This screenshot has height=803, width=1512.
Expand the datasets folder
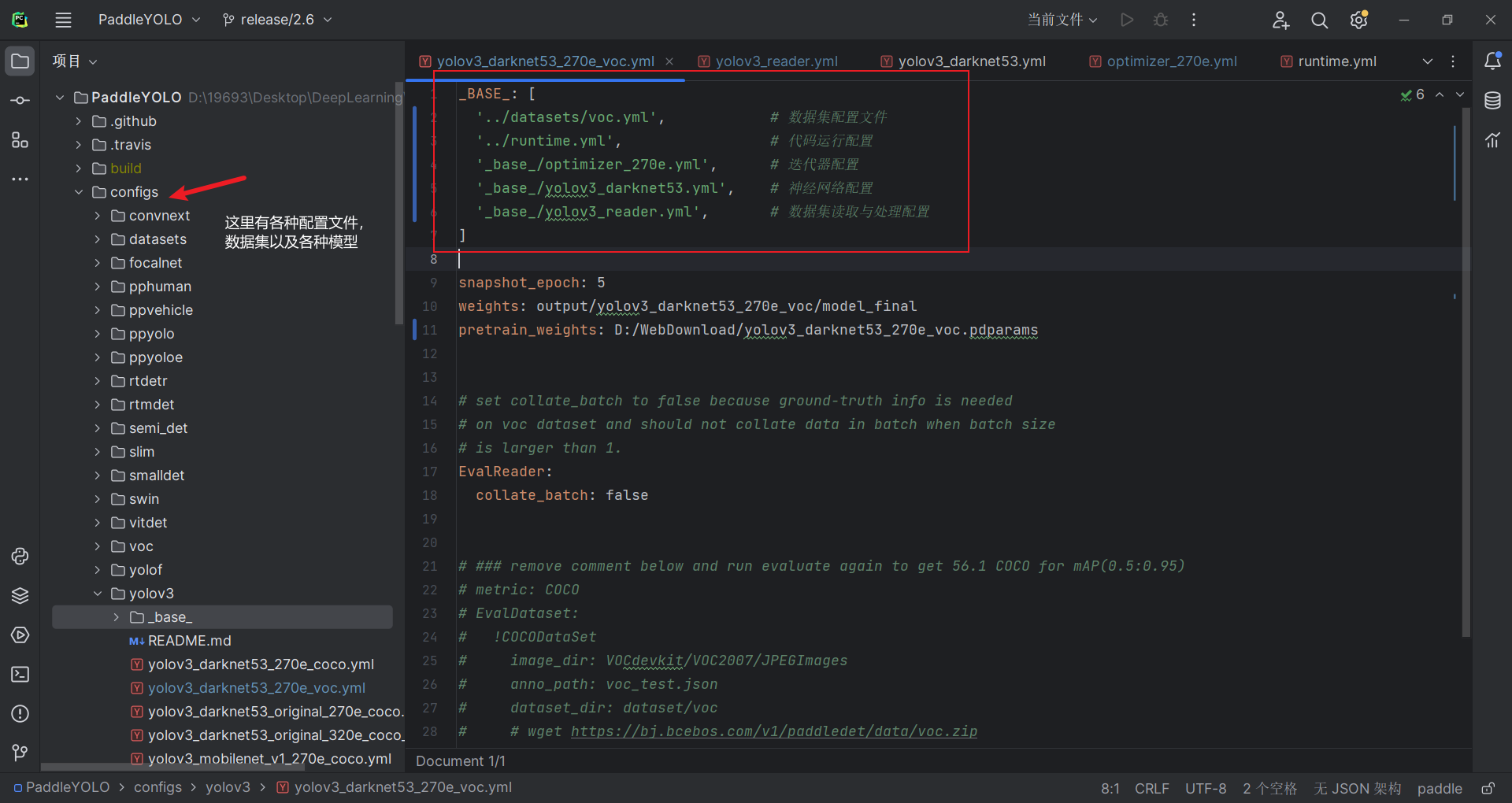(98, 239)
